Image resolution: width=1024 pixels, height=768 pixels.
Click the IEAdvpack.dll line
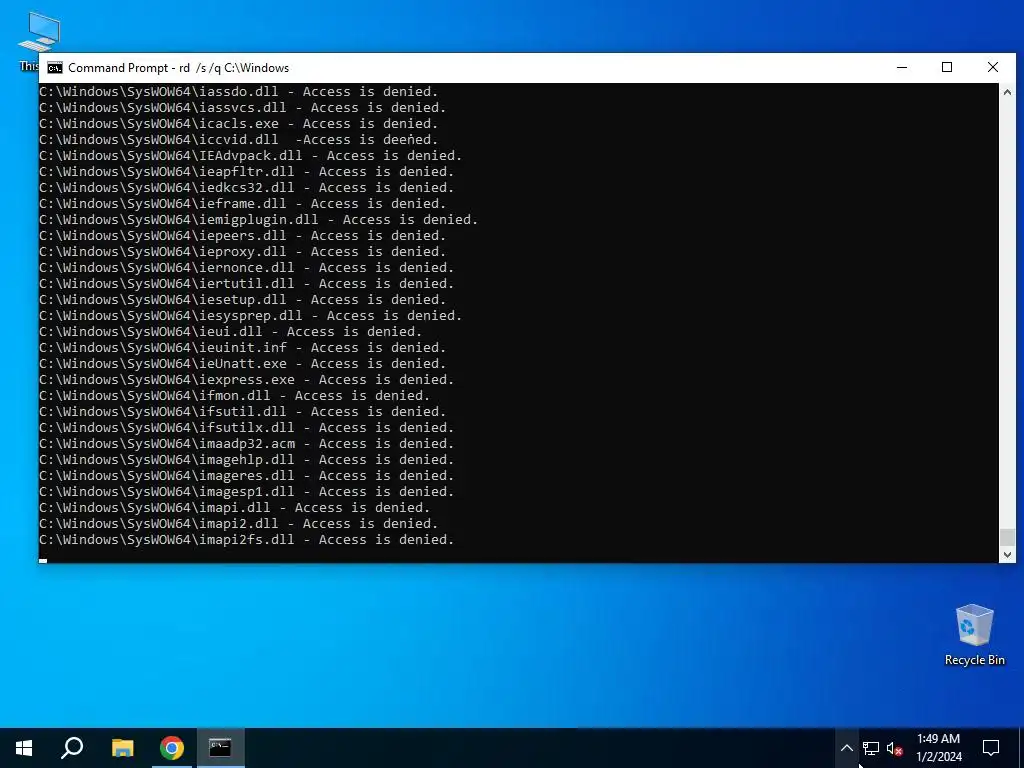[250, 155]
